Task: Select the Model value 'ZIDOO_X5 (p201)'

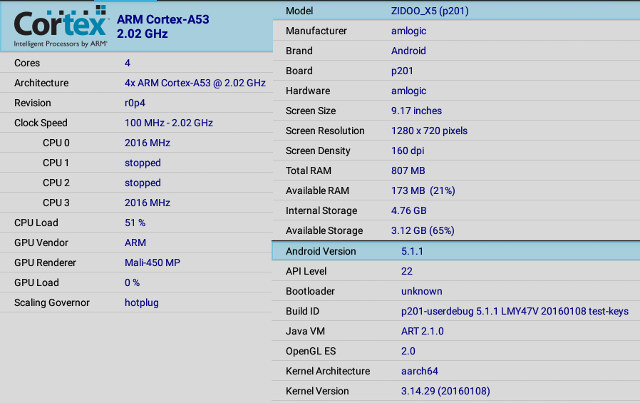Action: click(x=430, y=11)
